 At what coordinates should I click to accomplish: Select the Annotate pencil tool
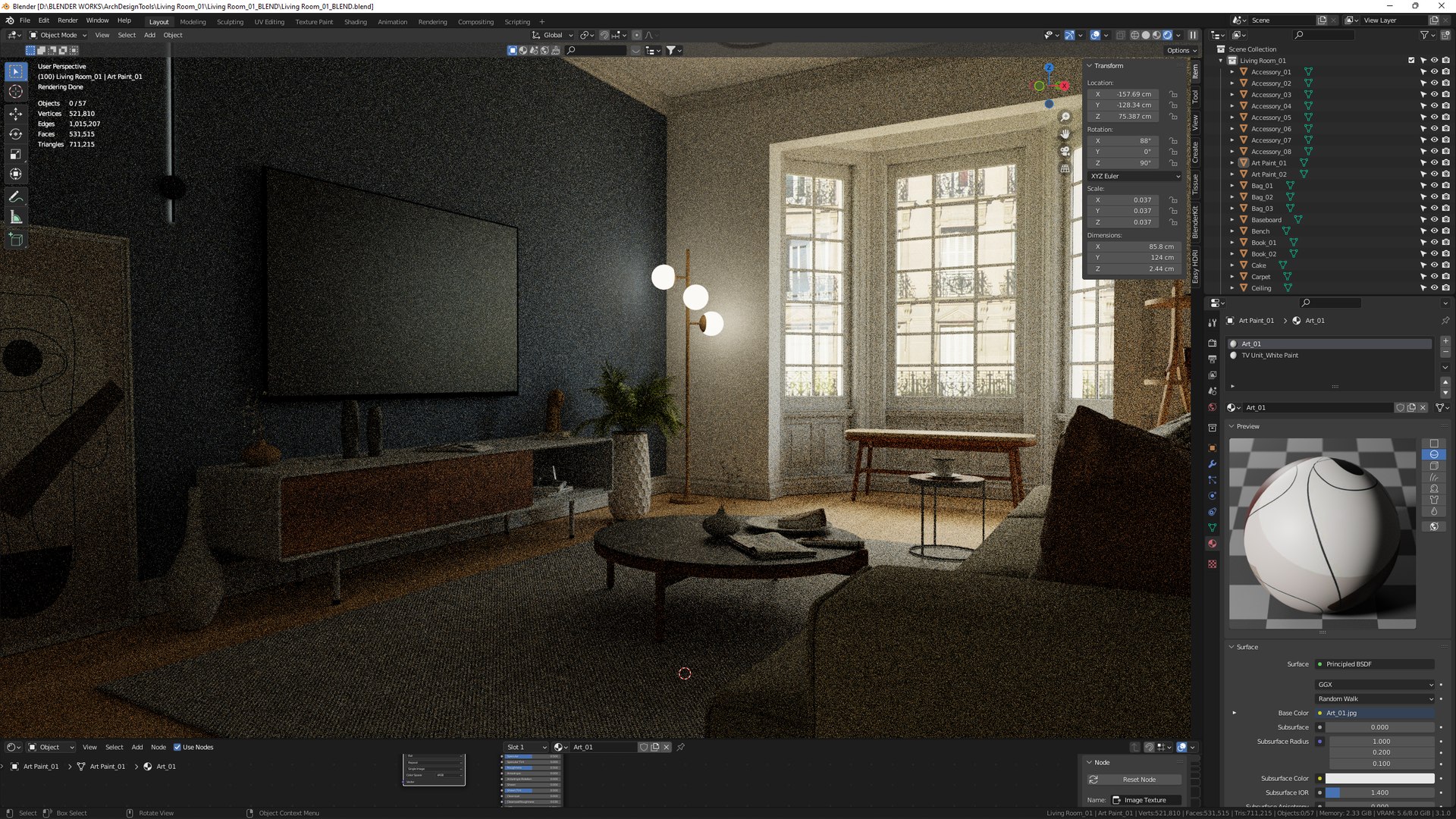click(16, 196)
